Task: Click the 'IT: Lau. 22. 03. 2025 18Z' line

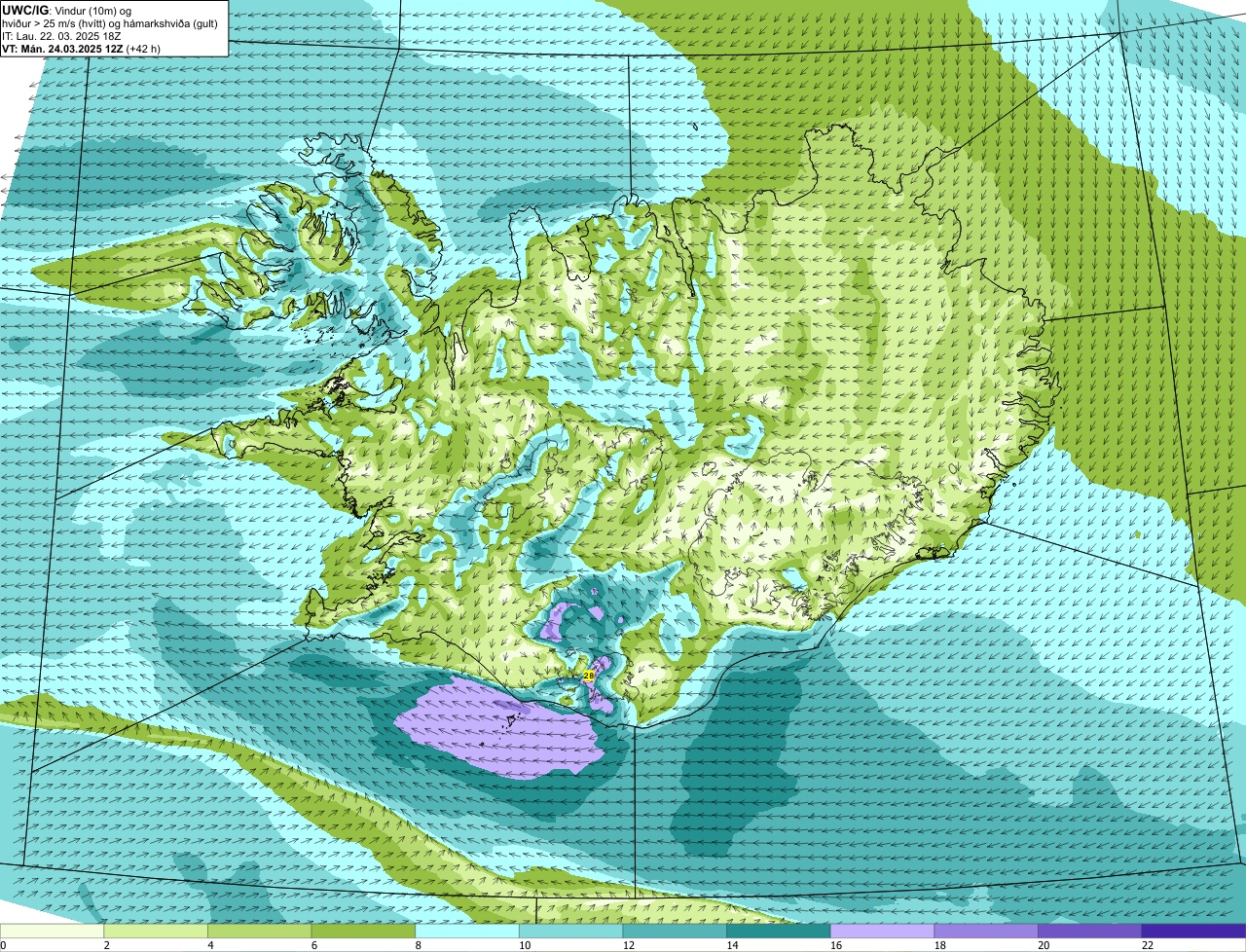Action: click(61, 35)
